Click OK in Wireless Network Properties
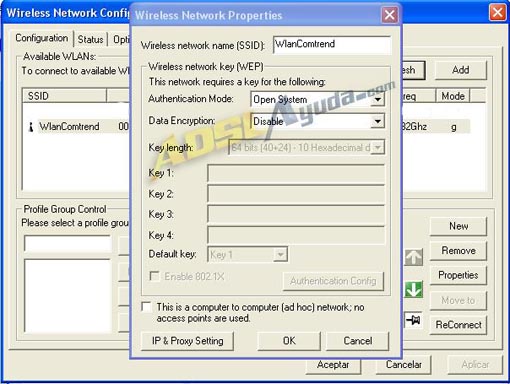 pos(289,341)
